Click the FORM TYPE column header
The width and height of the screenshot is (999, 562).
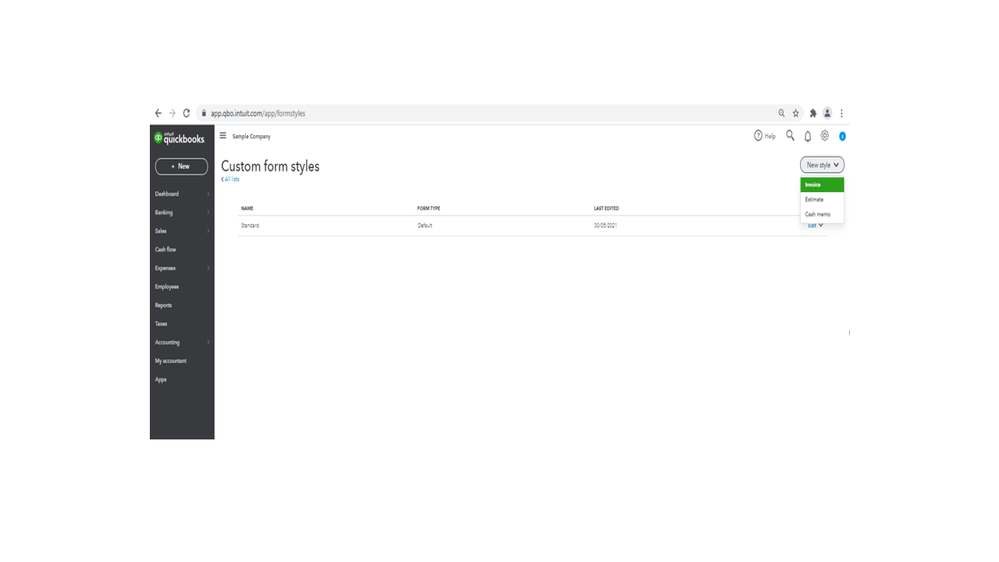tap(429, 208)
